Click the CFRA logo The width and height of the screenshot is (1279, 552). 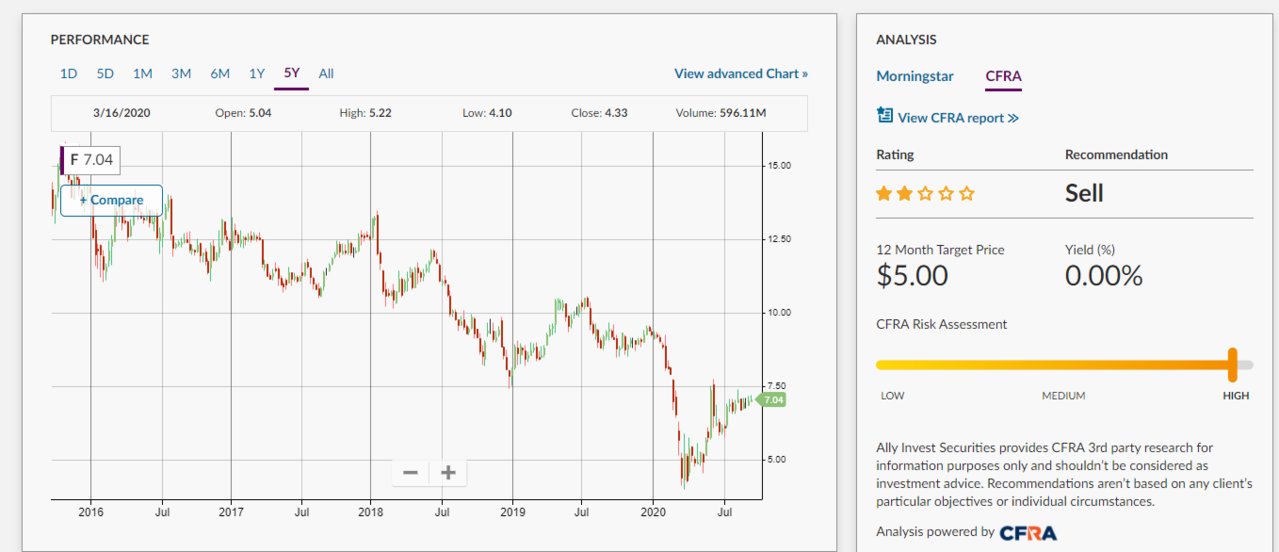(x=1028, y=532)
